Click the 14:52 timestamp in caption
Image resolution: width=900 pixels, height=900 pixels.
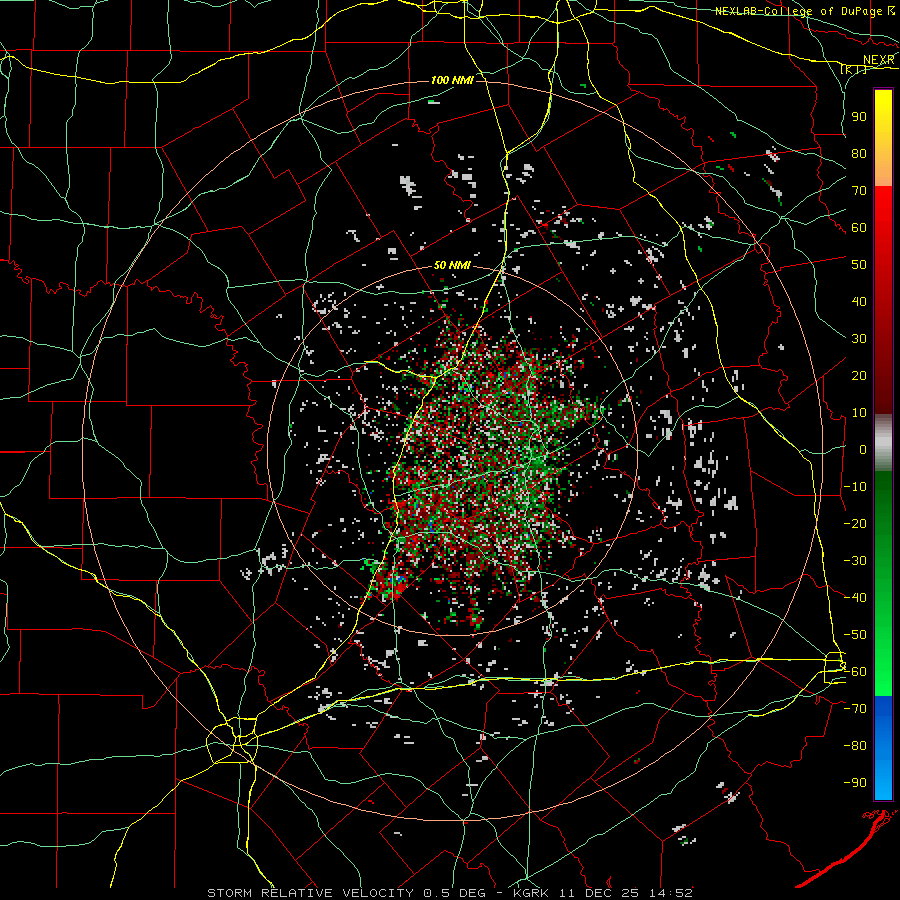(x=671, y=893)
